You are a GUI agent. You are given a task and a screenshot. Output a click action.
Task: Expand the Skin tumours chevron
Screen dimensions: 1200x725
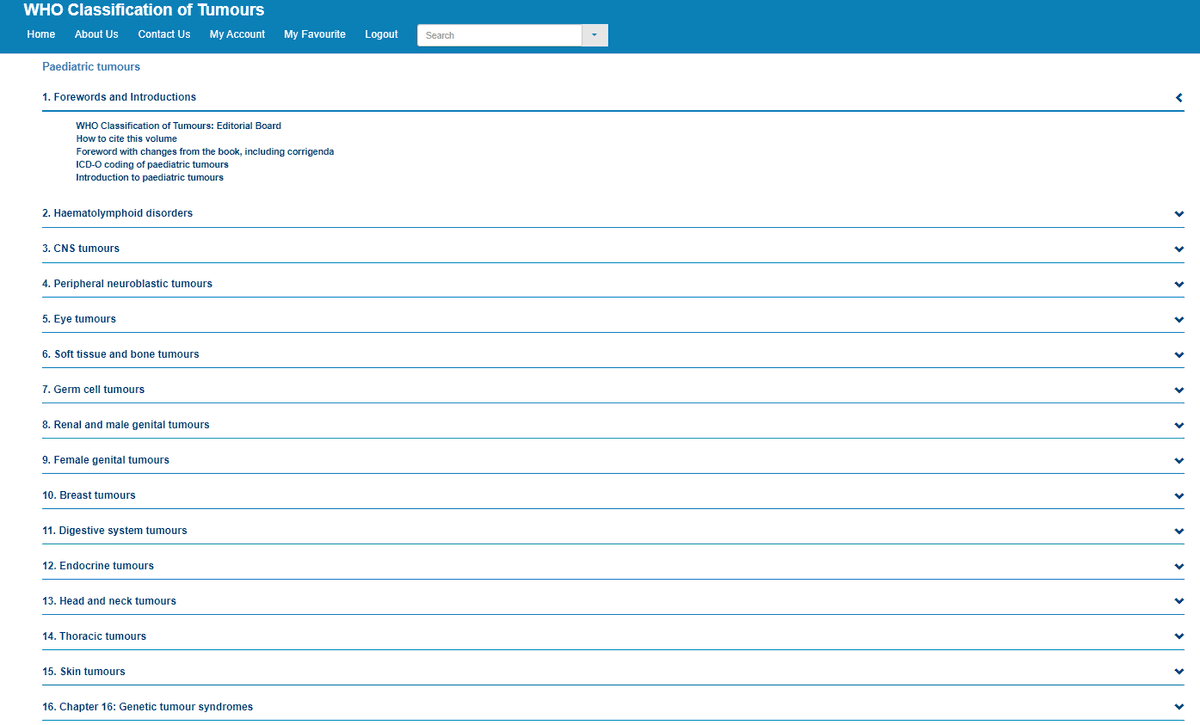point(1179,672)
